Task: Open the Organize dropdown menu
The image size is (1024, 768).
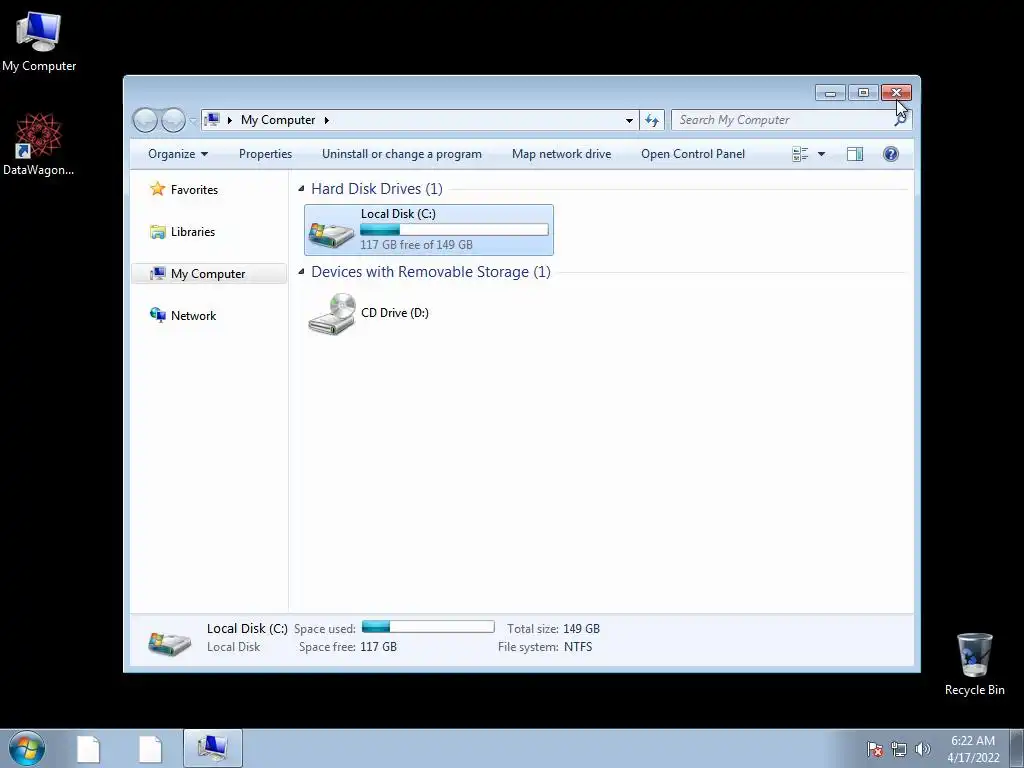Action: (x=178, y=154)
